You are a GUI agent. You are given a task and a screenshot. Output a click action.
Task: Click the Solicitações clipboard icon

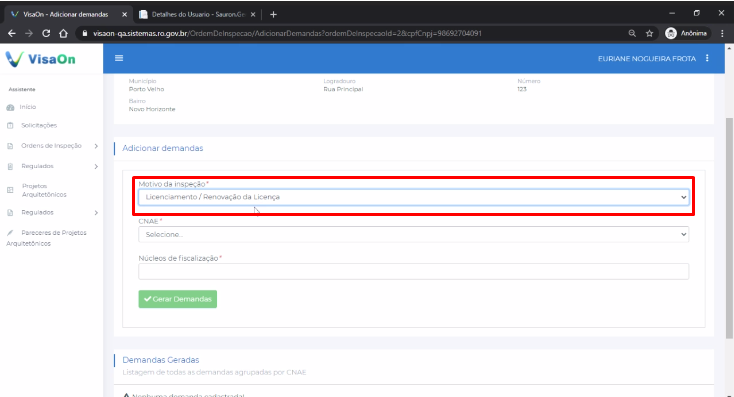coord(10,125)
